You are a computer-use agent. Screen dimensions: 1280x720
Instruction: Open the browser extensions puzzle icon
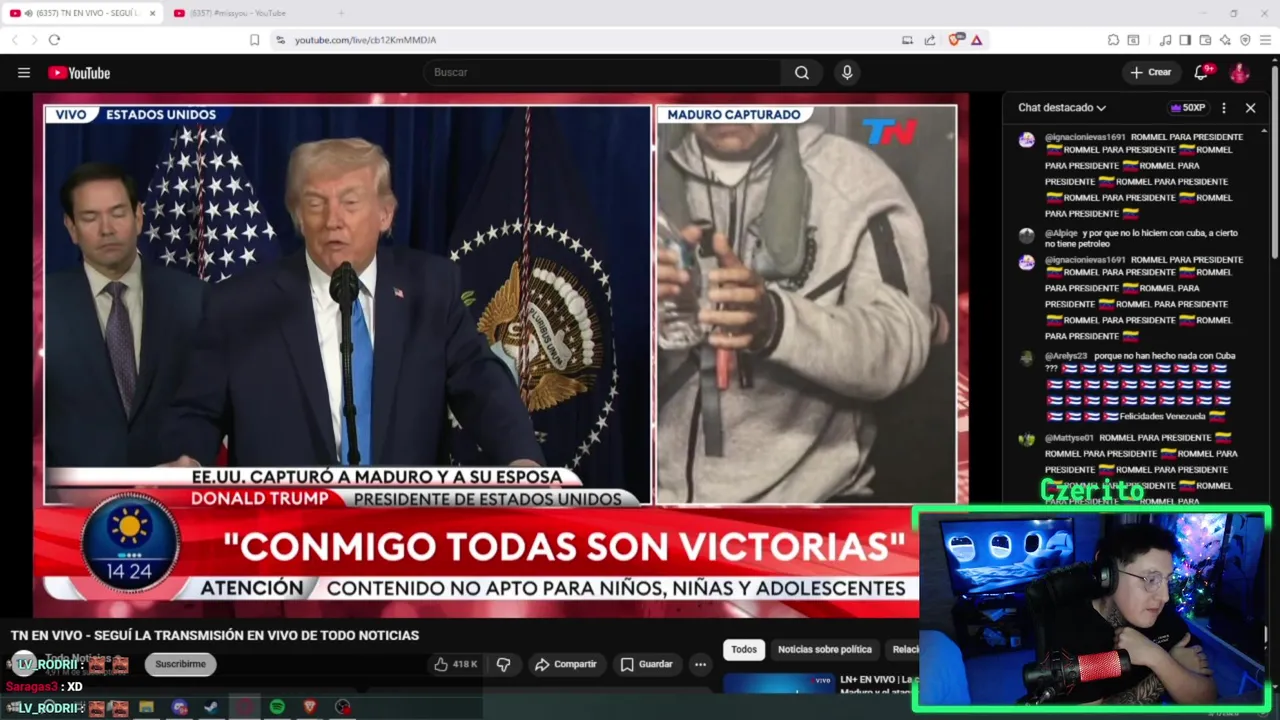coord(1113,40)
